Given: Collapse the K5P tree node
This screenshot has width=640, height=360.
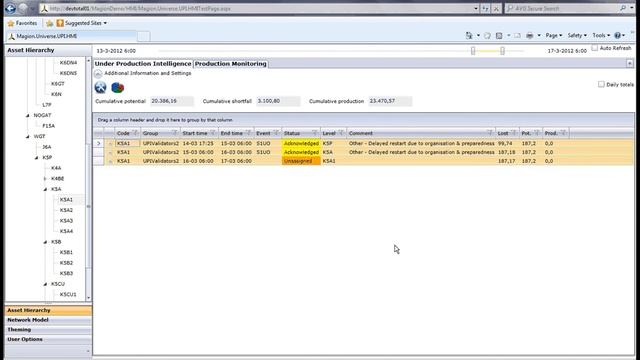Looking at the screenshot, I should [36, 158].
